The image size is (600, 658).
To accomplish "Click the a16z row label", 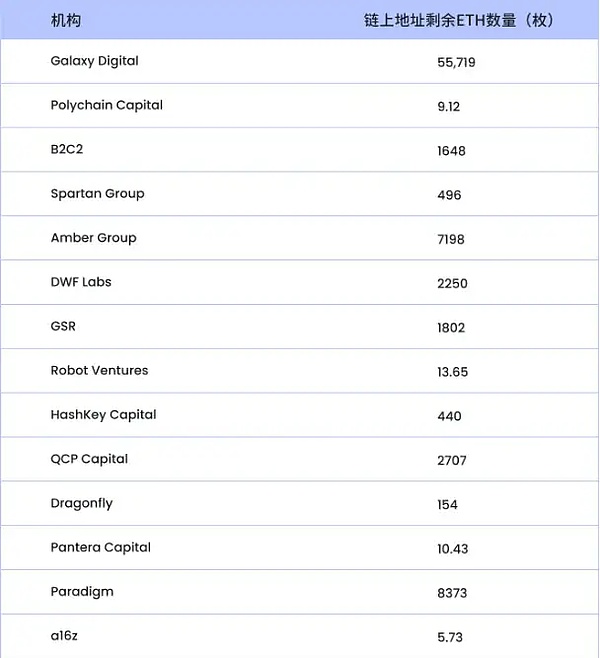I will 66,635.
